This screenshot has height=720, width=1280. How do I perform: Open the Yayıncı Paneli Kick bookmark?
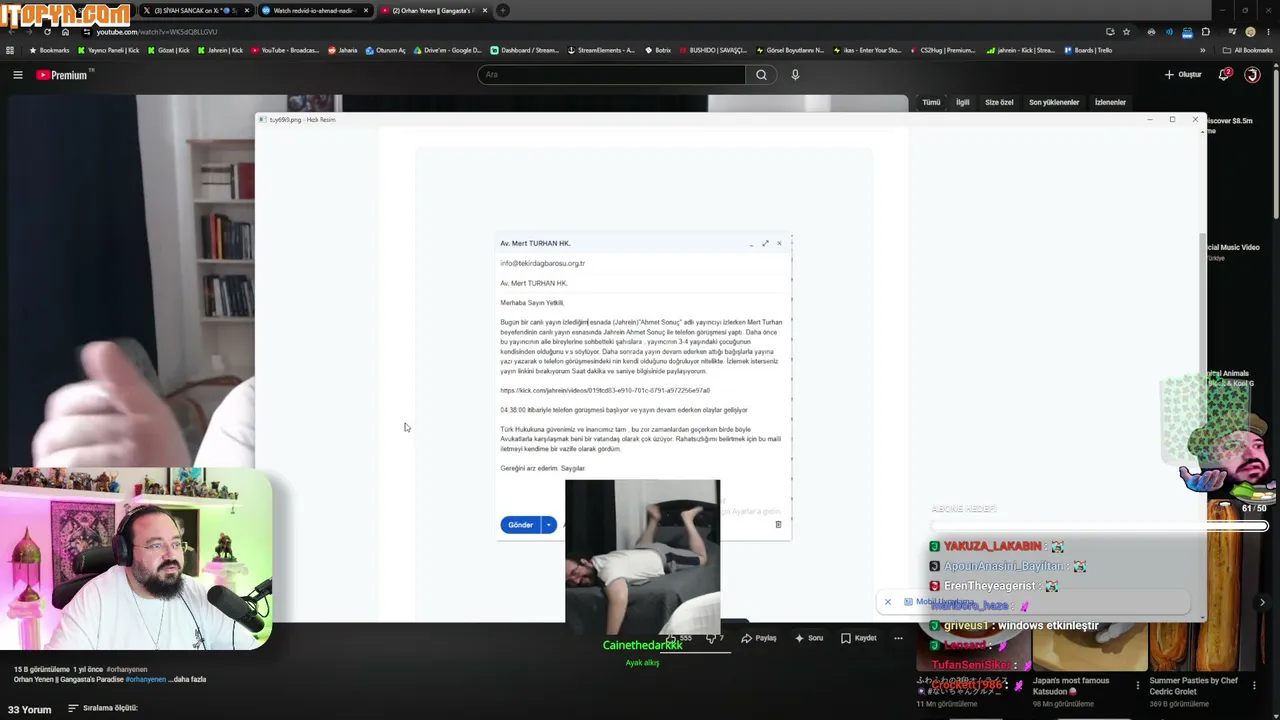[109, 50]
